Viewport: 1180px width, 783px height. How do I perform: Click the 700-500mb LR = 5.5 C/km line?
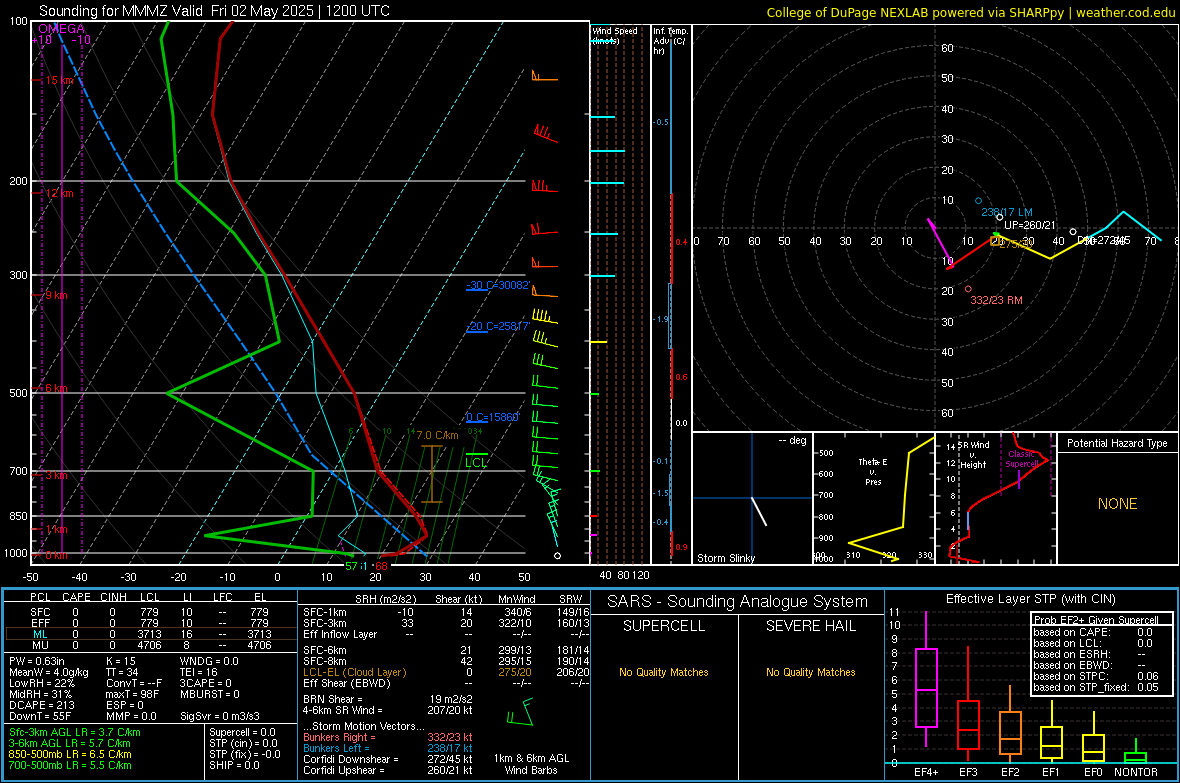pyautogui.click(x=70, y=765)
